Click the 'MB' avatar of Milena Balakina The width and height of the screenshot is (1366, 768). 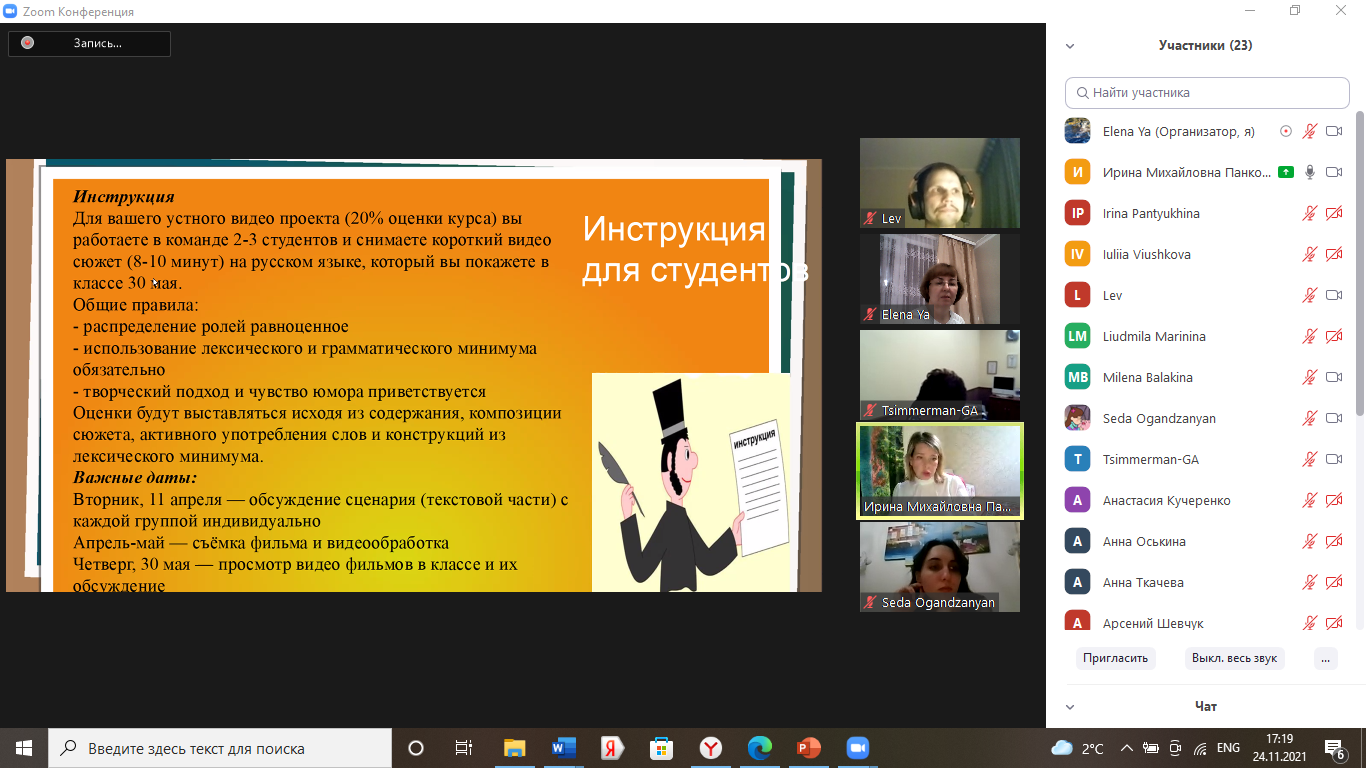(1077, 377)
